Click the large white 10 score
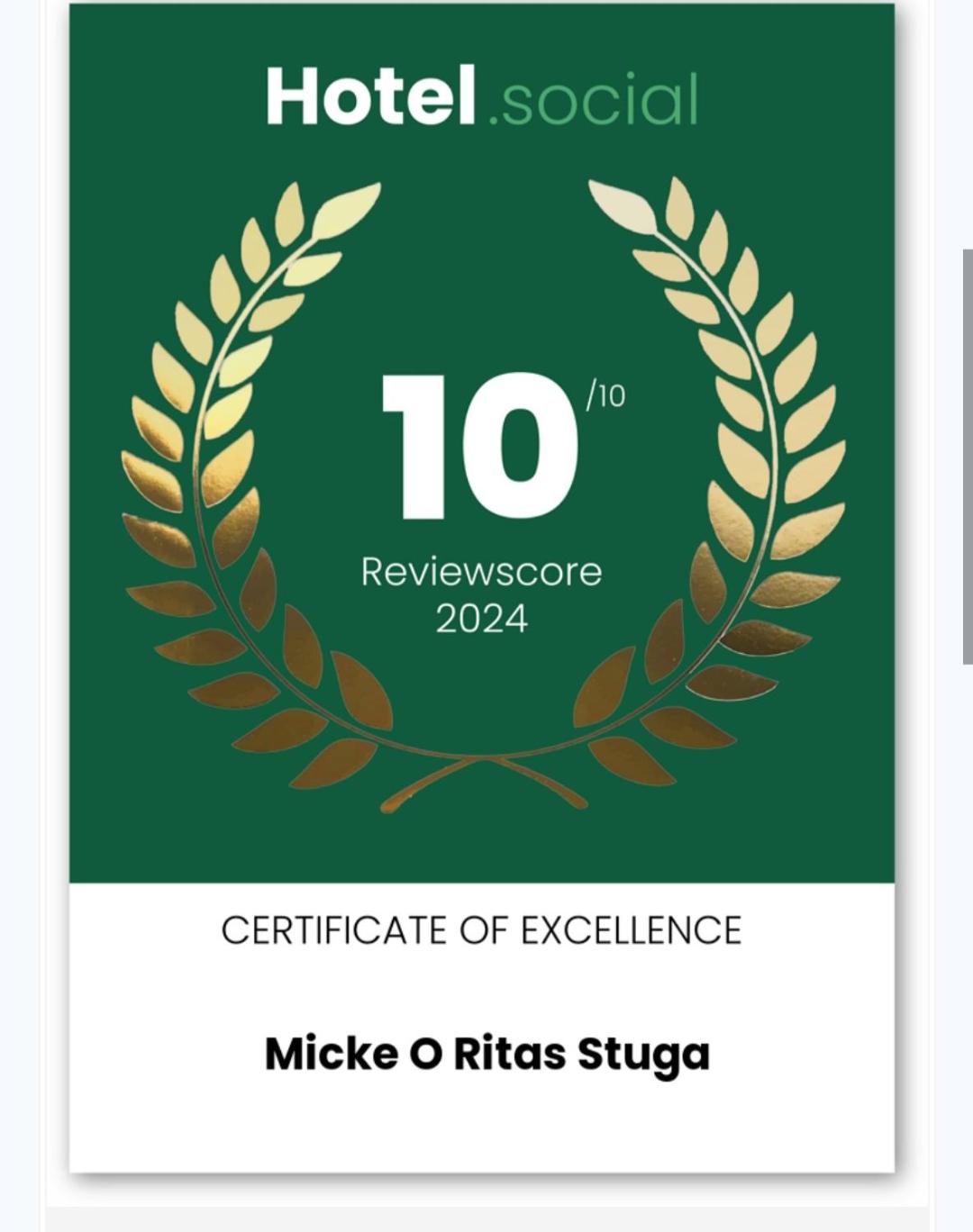973x1232 pixels. click(x=480, y=447)
